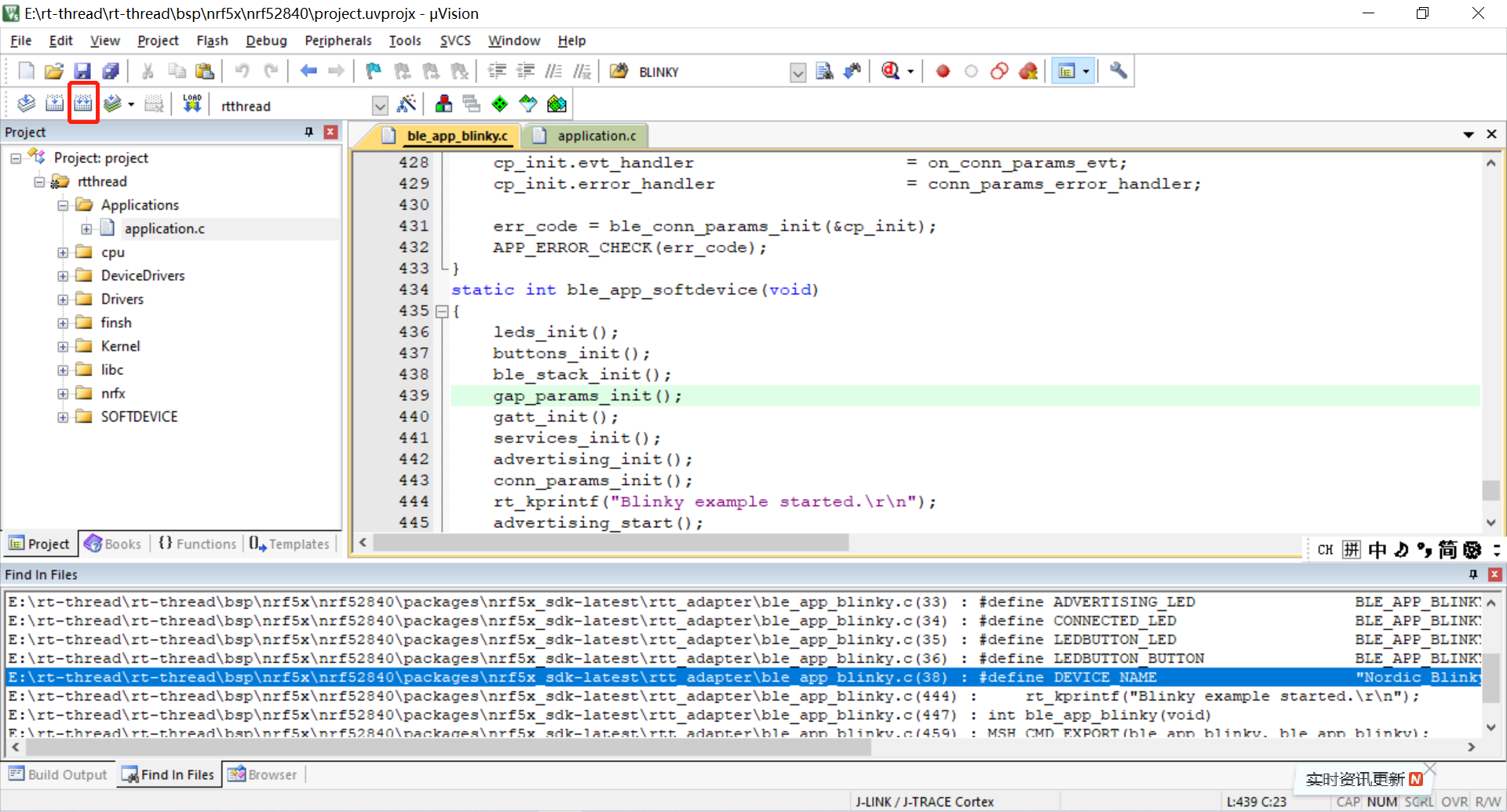This screenshot has height=812, width=1507.
Task: Switch to the application.c editor tab
Action: pyautogui.click(x=585, y=136)
